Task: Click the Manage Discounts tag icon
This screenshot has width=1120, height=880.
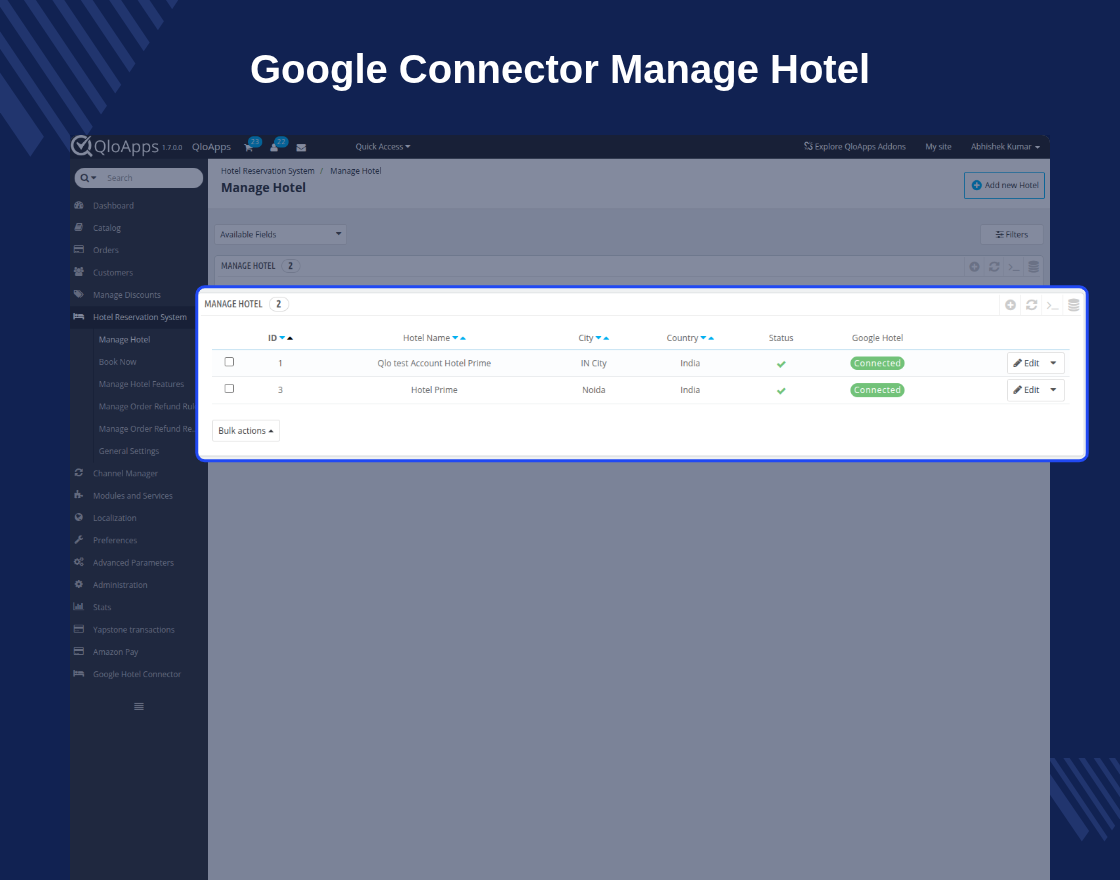Action: point(79,294)
